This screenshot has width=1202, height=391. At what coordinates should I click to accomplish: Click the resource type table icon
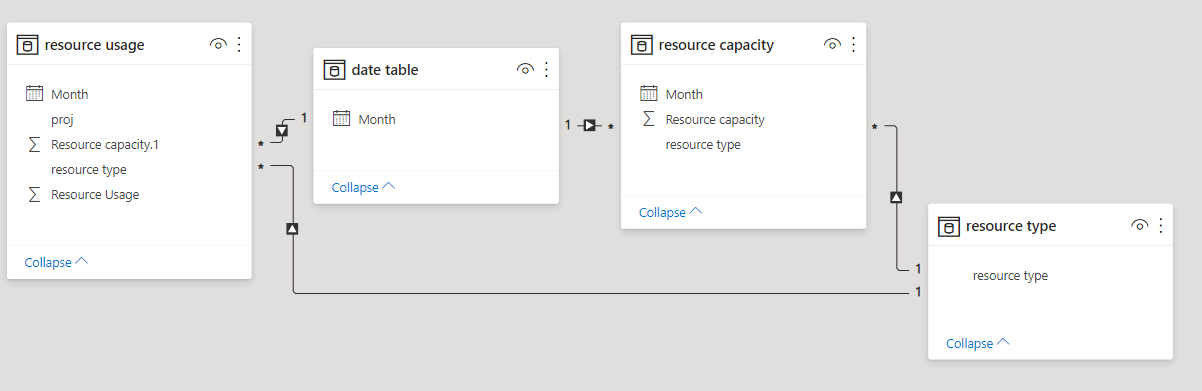(x=948, y=226)
